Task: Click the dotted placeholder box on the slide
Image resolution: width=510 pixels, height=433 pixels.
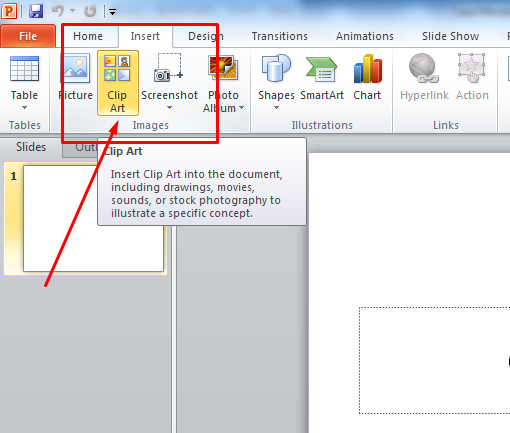Action: 434,360
